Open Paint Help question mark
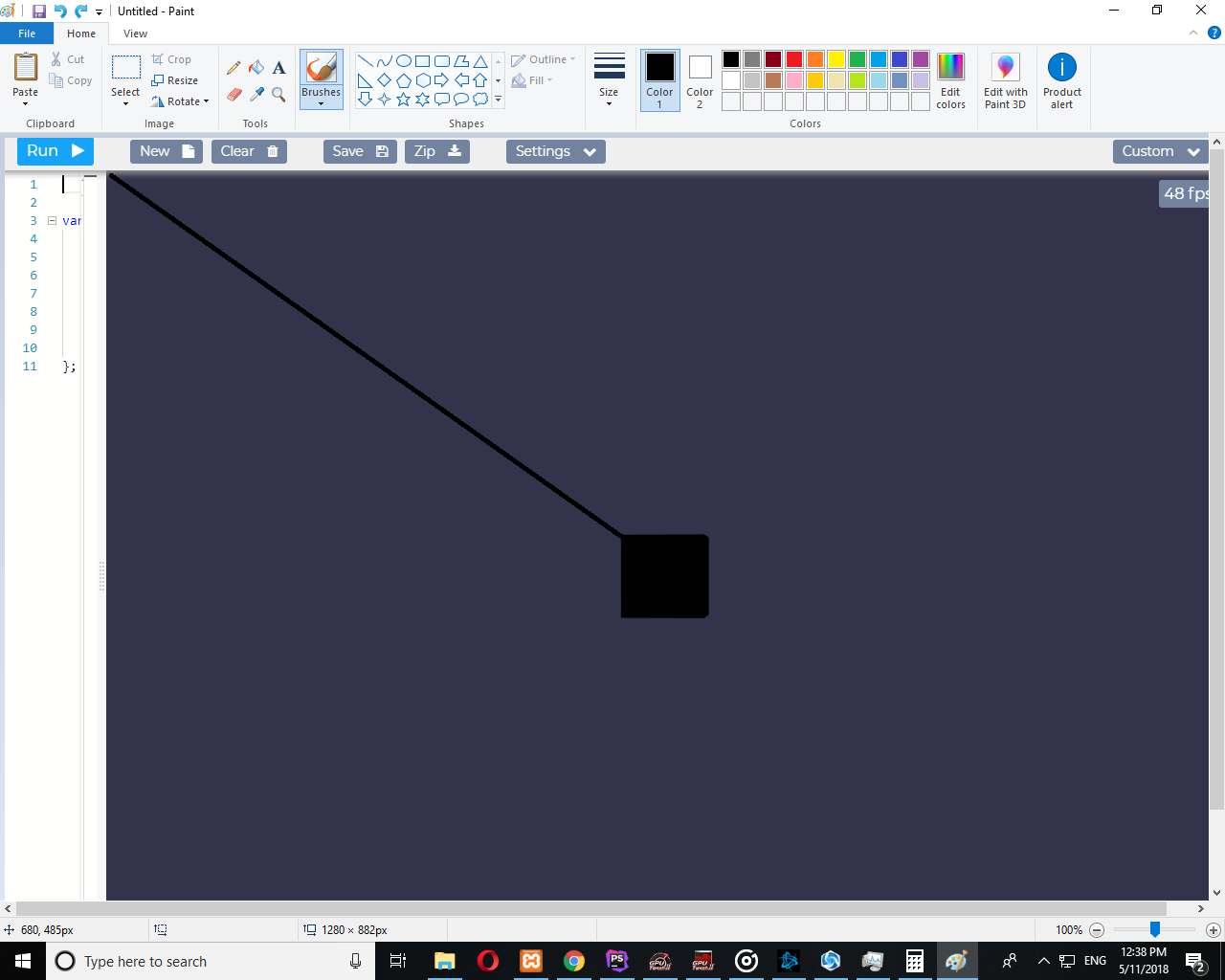Image resolution: width=1225 pixels, height=980 pixels. (1214, 33)
